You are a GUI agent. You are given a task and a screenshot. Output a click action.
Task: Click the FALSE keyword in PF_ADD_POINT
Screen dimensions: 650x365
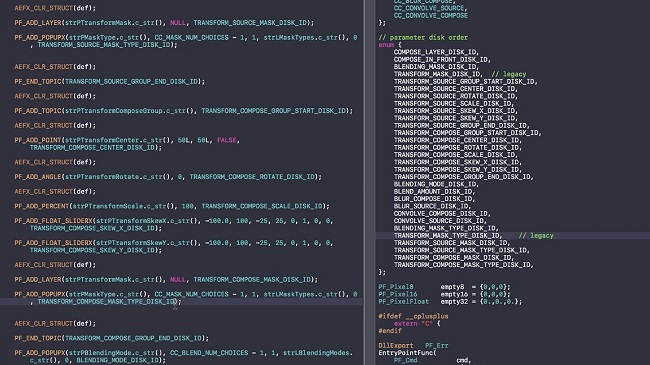click(x=226, y=140)
